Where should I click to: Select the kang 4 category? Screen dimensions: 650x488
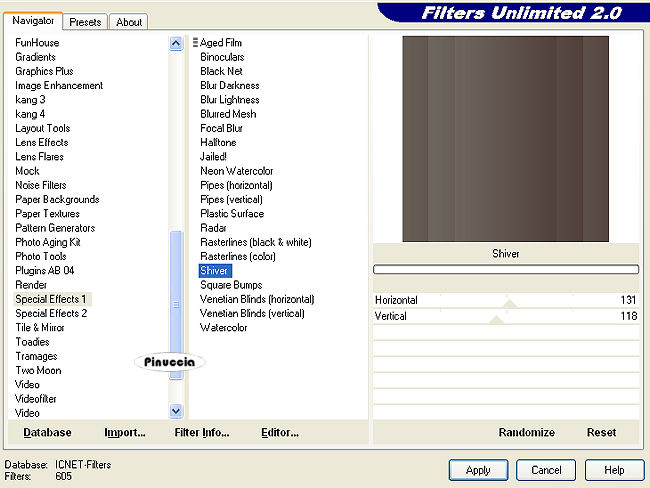pyautogui.click(x=30, y=114)
